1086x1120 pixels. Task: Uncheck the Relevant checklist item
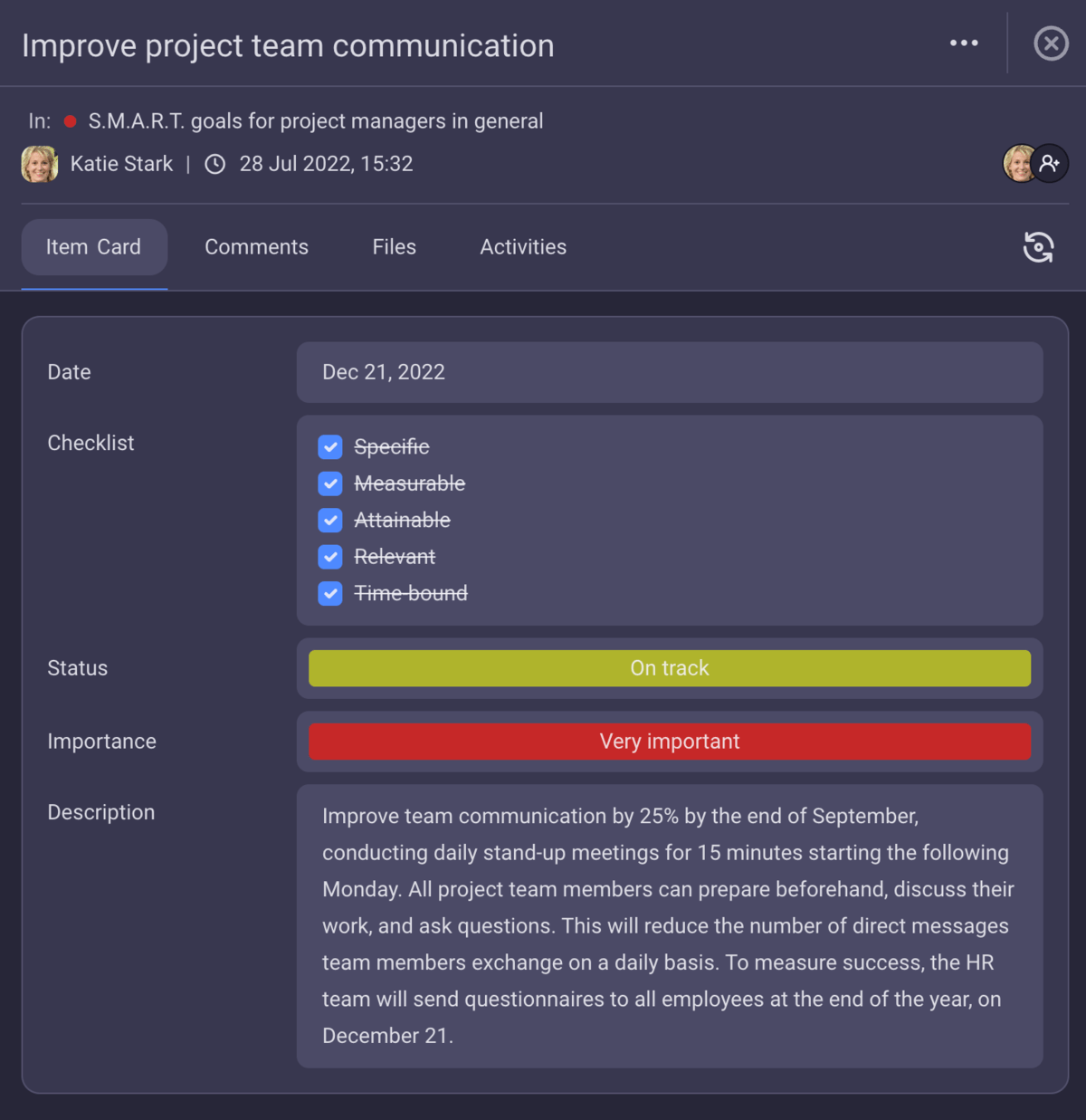pos(330,557)
